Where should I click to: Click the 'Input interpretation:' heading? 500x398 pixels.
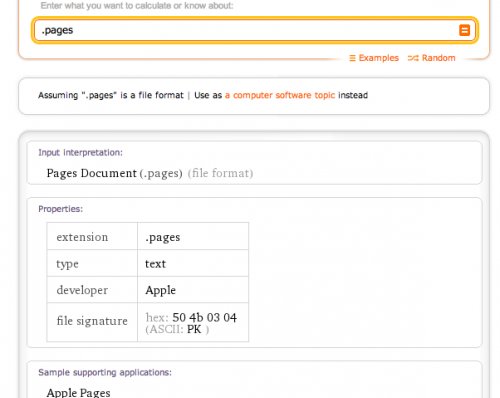[x=80, y=153]
